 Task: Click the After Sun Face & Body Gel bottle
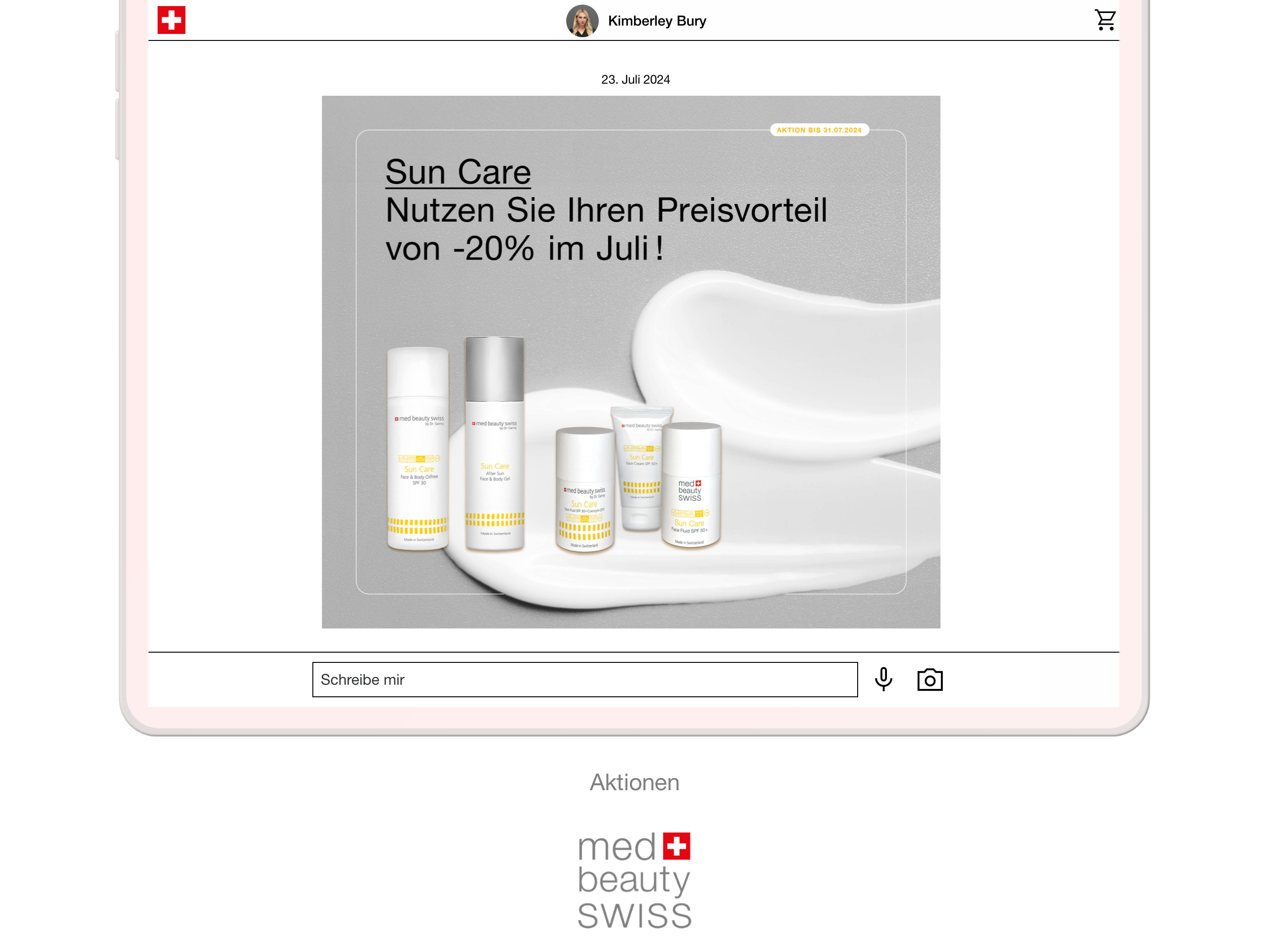(x=494, y=444)
